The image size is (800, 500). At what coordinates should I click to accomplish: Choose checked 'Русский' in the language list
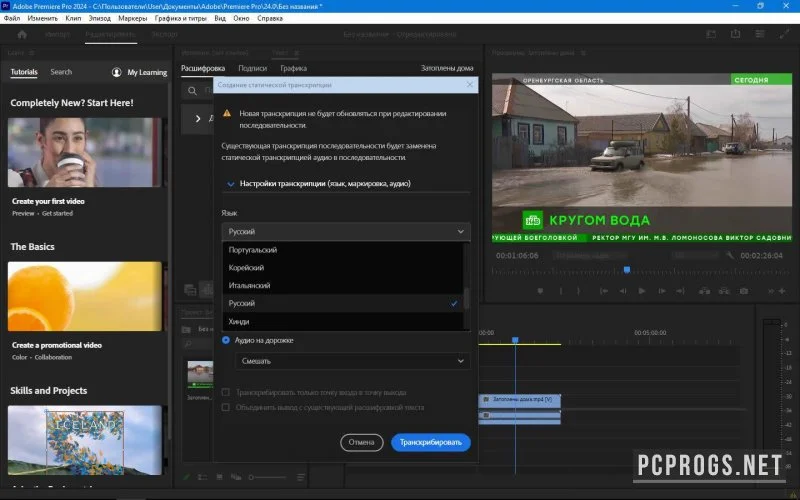(343, 303)
